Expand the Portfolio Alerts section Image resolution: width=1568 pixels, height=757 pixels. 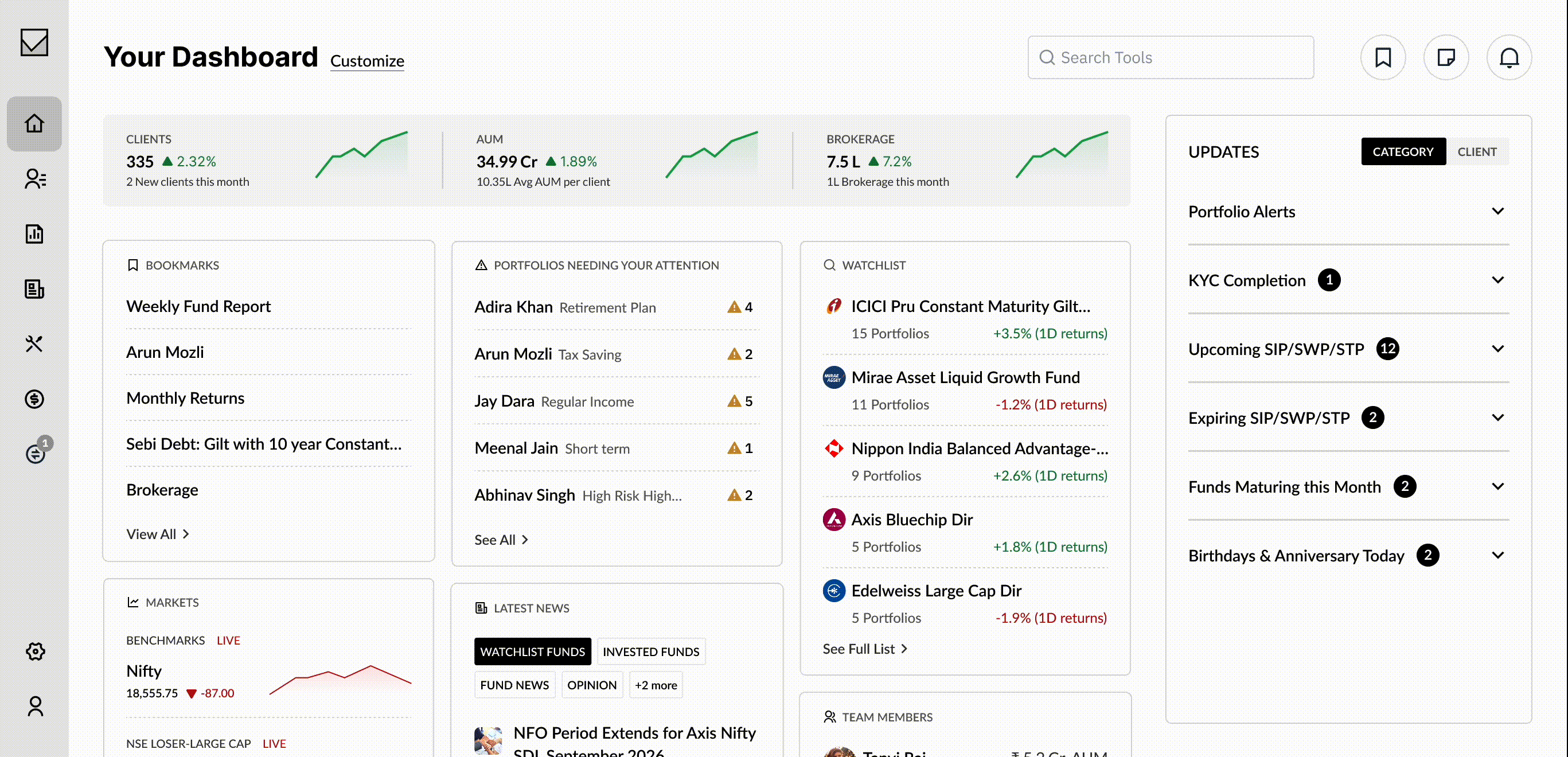click(x=1497, y=211)
